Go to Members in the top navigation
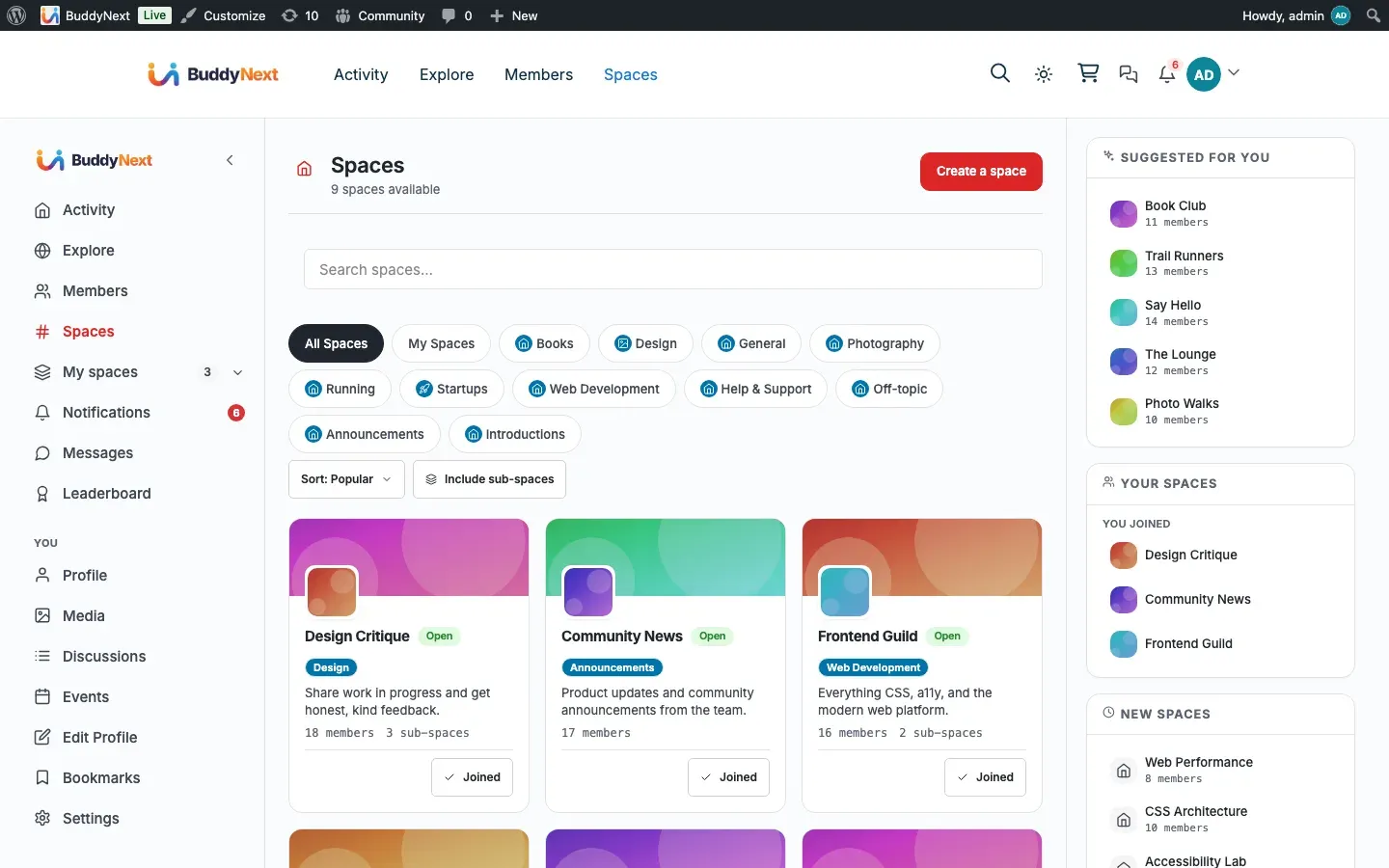The image size is (1389, 868). (538, 74)
